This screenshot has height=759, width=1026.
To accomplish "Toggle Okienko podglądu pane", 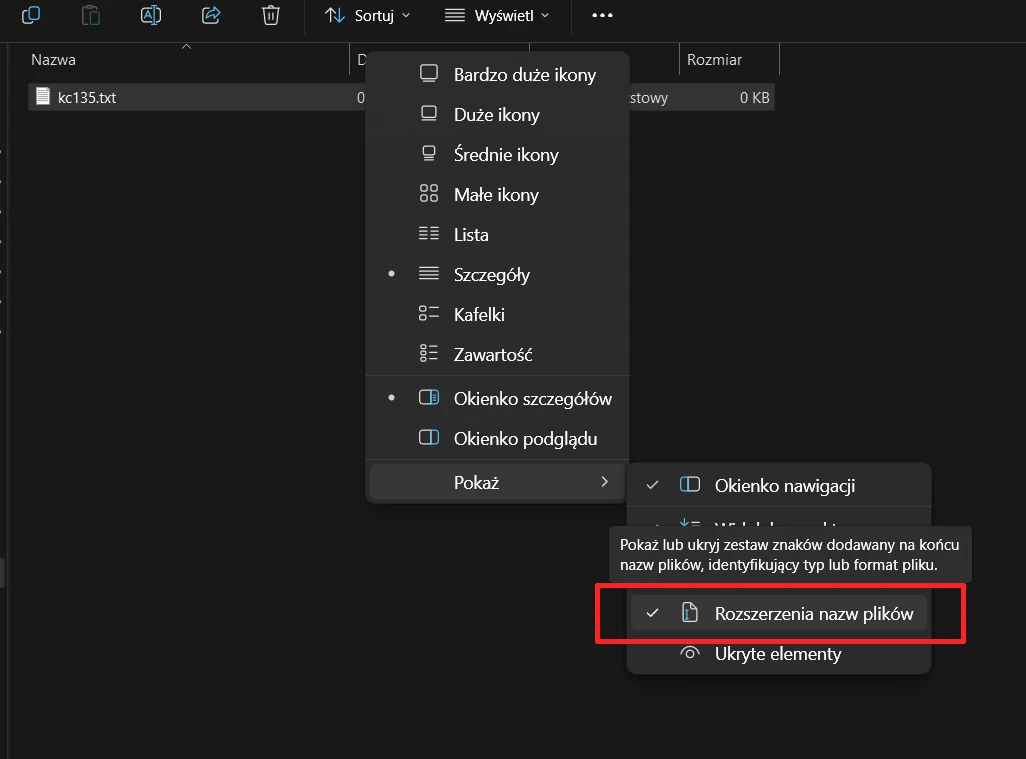I will click(497, 438).
